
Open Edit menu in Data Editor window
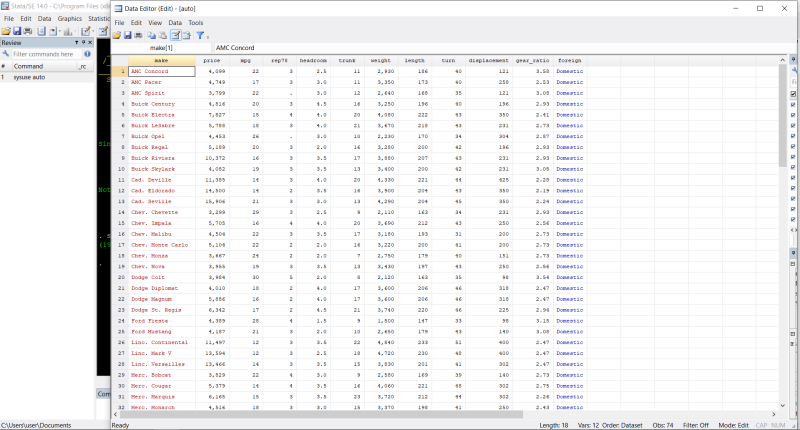pos(136,23)
